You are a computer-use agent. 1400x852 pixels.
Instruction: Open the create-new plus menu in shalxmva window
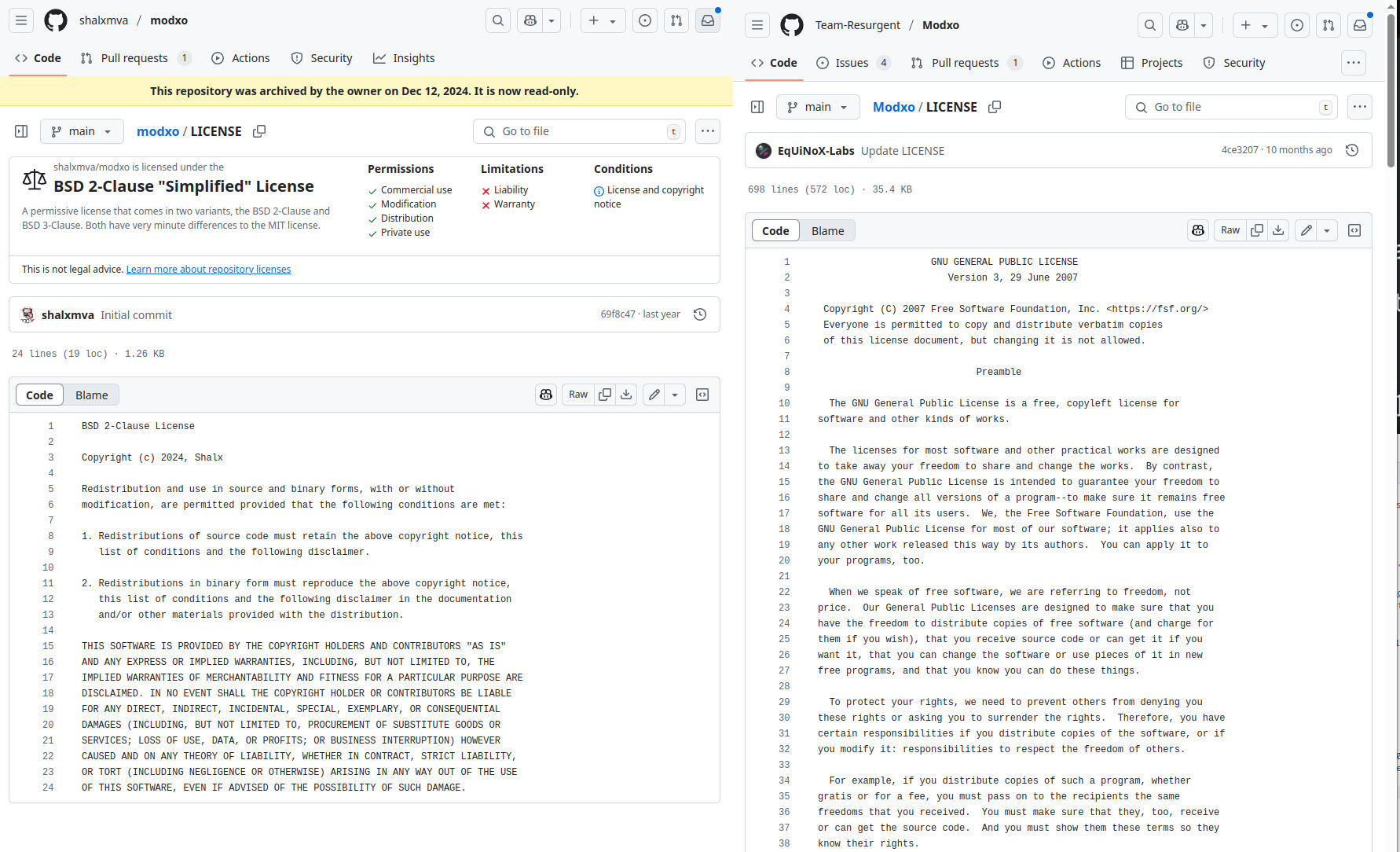603,20
